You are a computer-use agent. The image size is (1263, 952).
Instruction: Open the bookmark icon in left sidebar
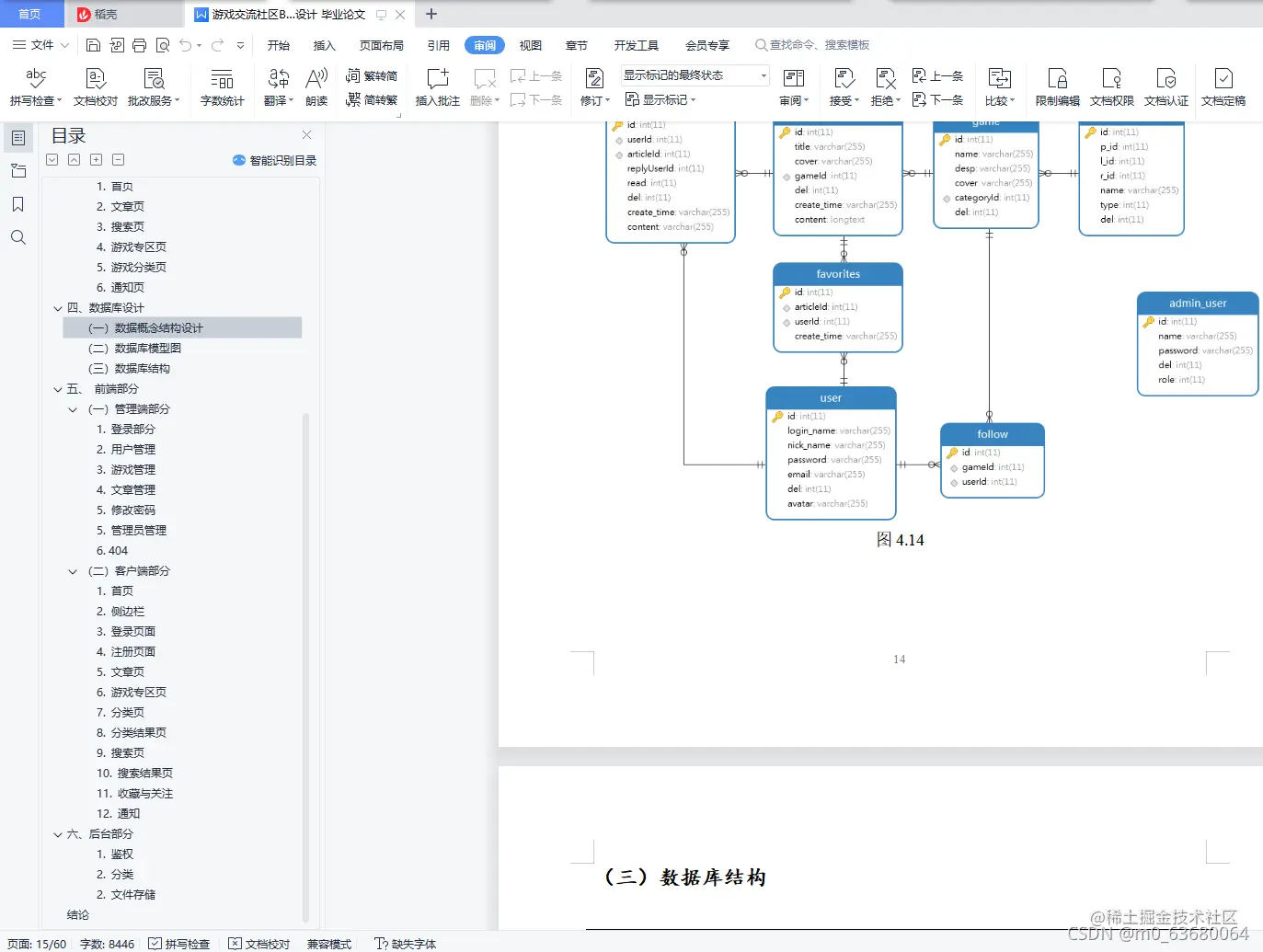pos(17,204)
